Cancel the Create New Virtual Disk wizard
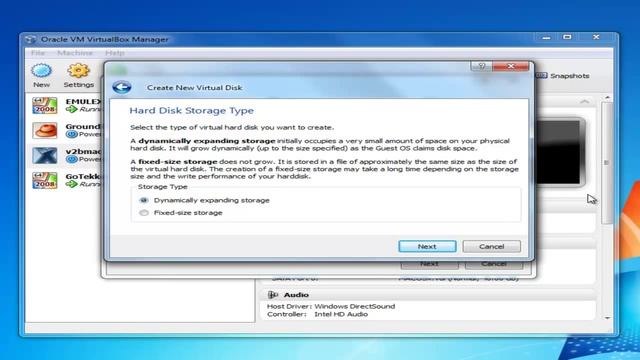Image resolution: width=640 pixels, height=360 pixels. [x=491, y=246]
